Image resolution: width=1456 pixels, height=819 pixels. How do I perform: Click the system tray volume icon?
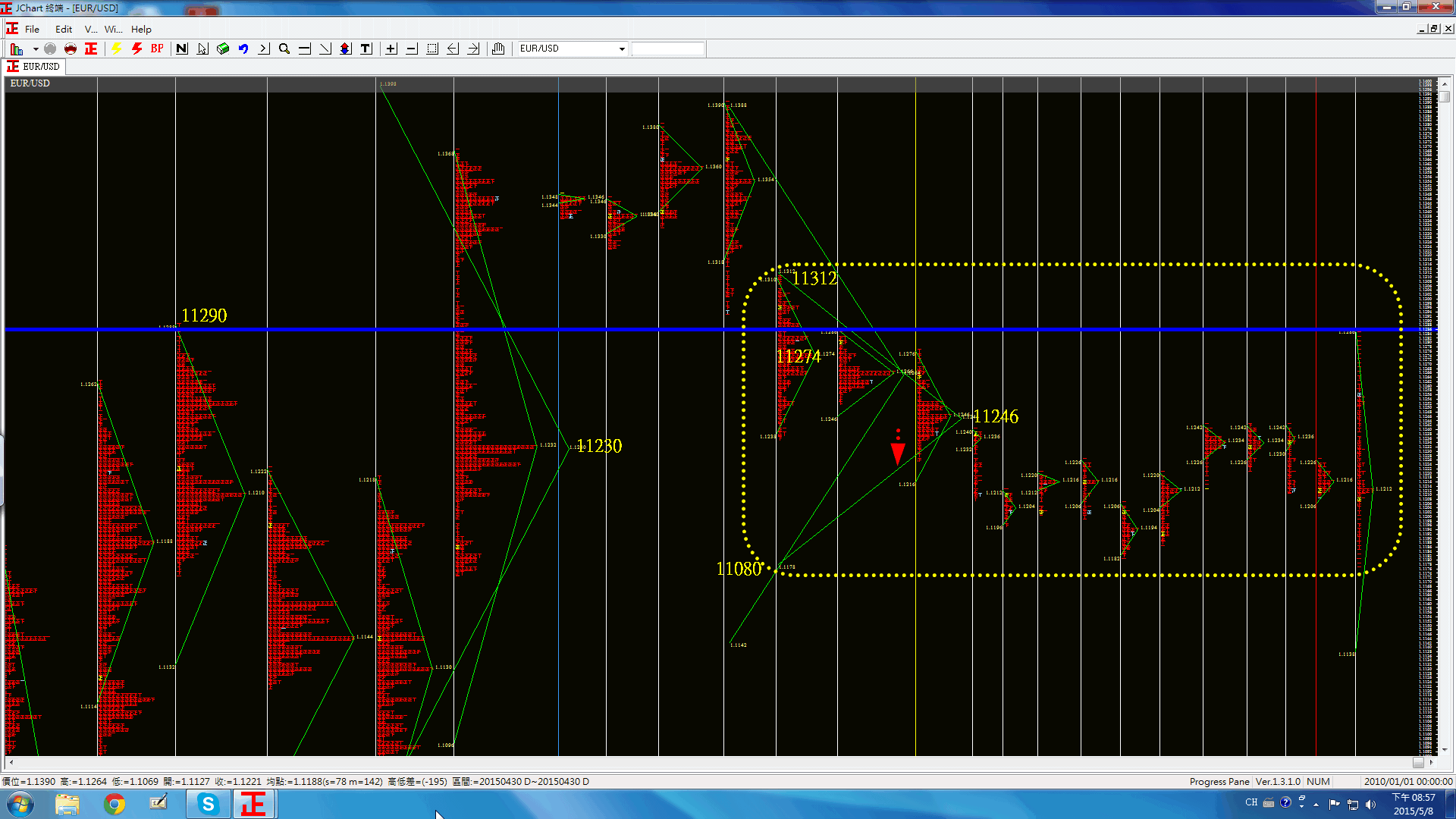pos(1370,805)
